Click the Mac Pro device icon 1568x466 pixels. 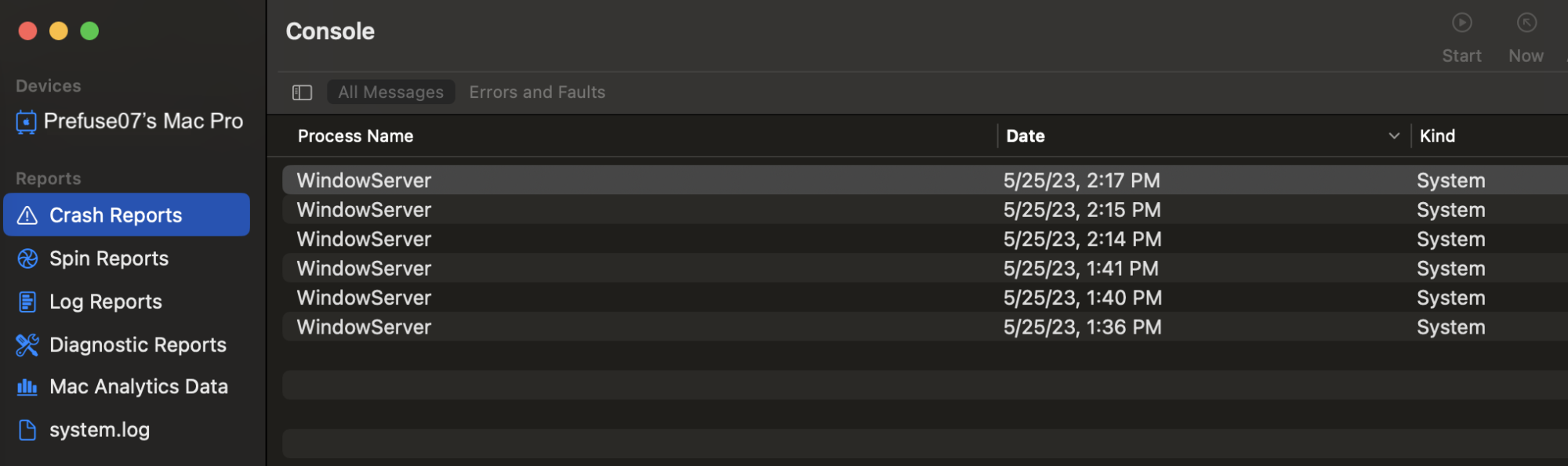pyautogui.click(x=26, y=121)
